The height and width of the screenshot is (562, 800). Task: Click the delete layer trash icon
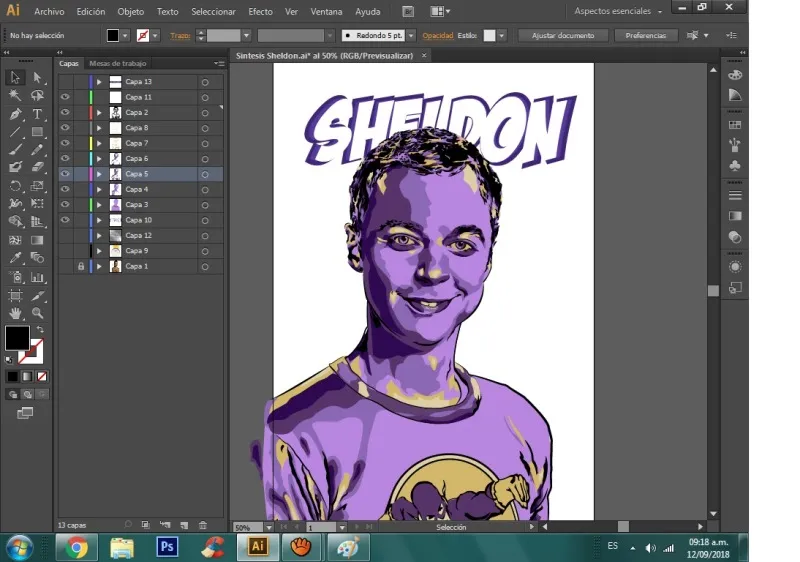[203, 524]
